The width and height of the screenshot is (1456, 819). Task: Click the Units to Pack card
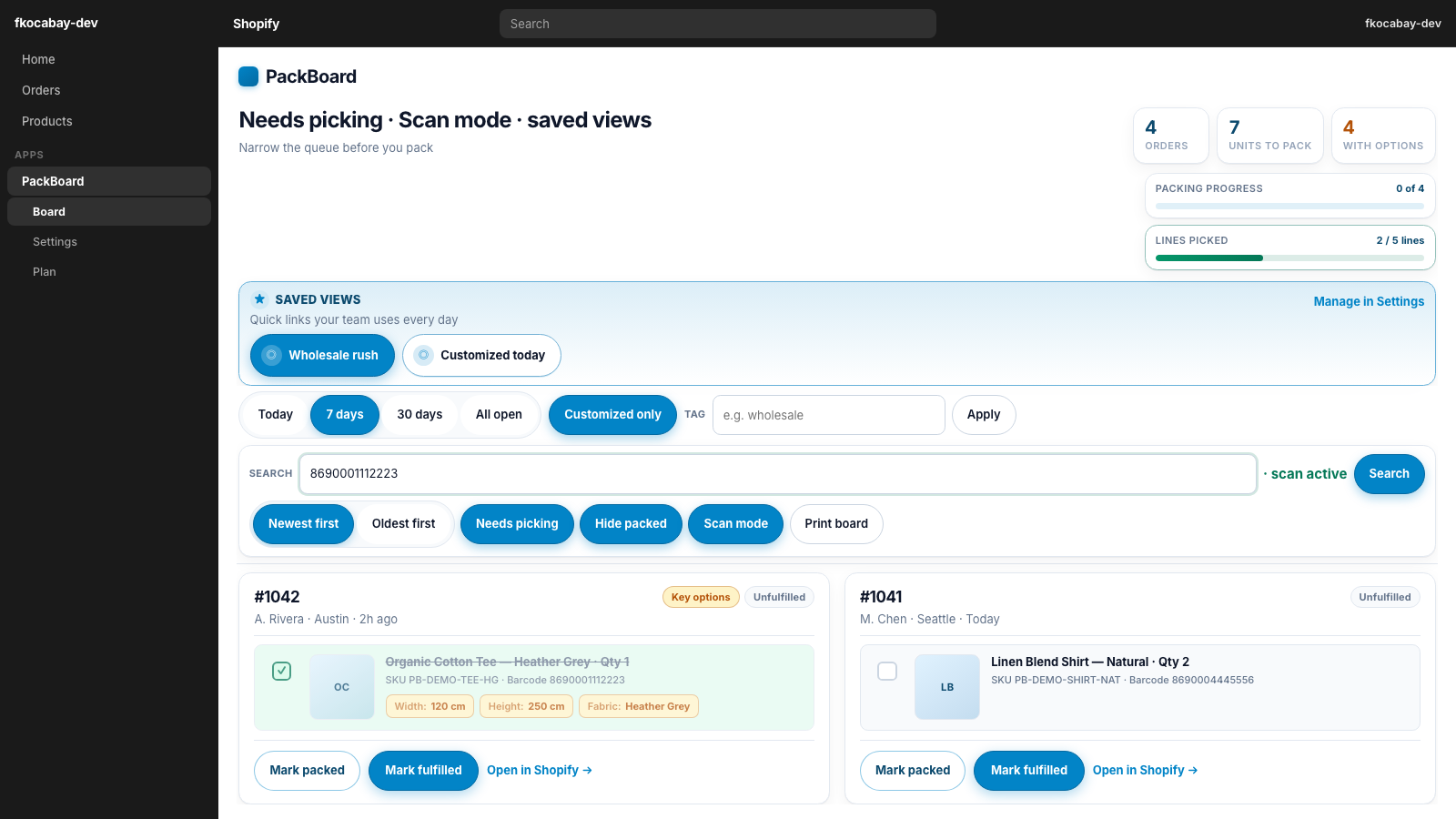1270,136
